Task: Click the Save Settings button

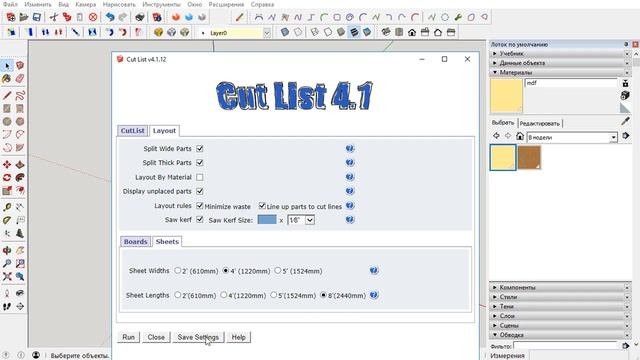Action: pos(198,337)
